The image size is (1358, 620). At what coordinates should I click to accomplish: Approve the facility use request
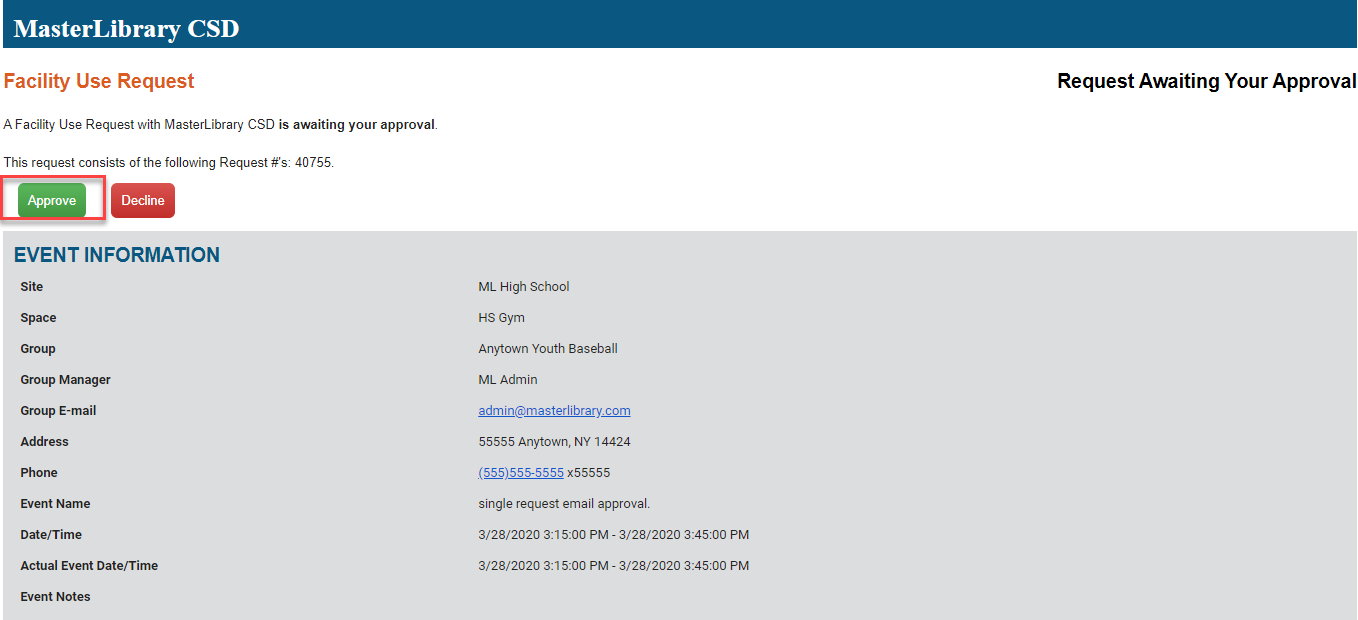point(52,200)
